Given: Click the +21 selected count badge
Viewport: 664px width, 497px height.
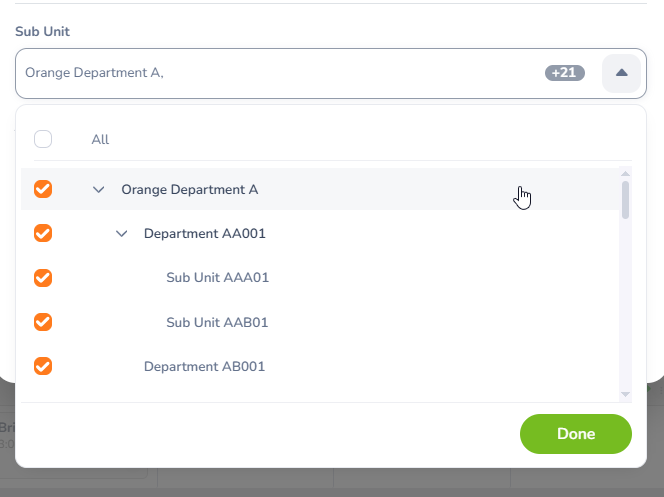Looking at the screenshot, I should click(x=565, y=73).
